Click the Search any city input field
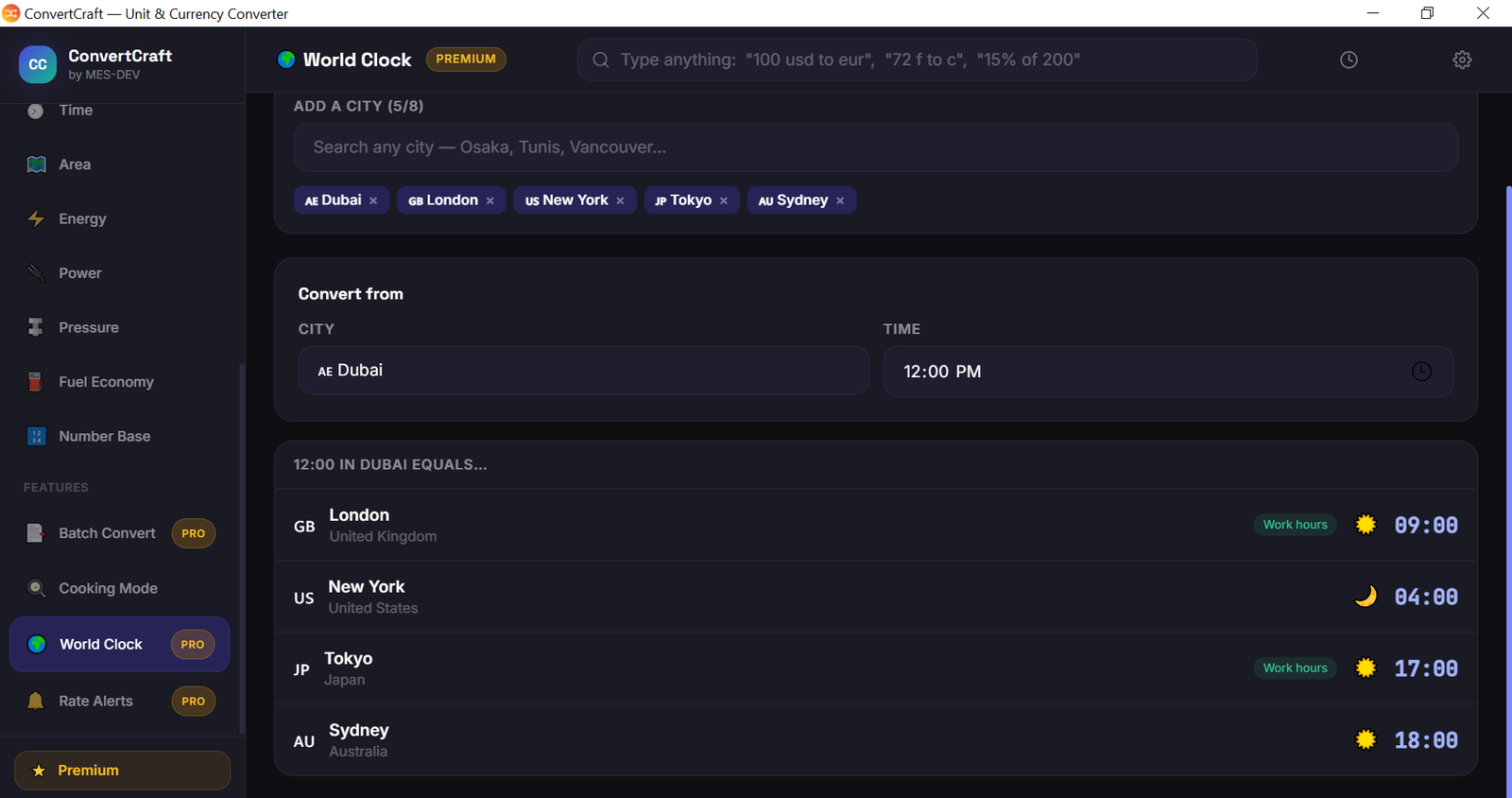The height and width of the screenshot is (798, 1512). tap(875, 147)
